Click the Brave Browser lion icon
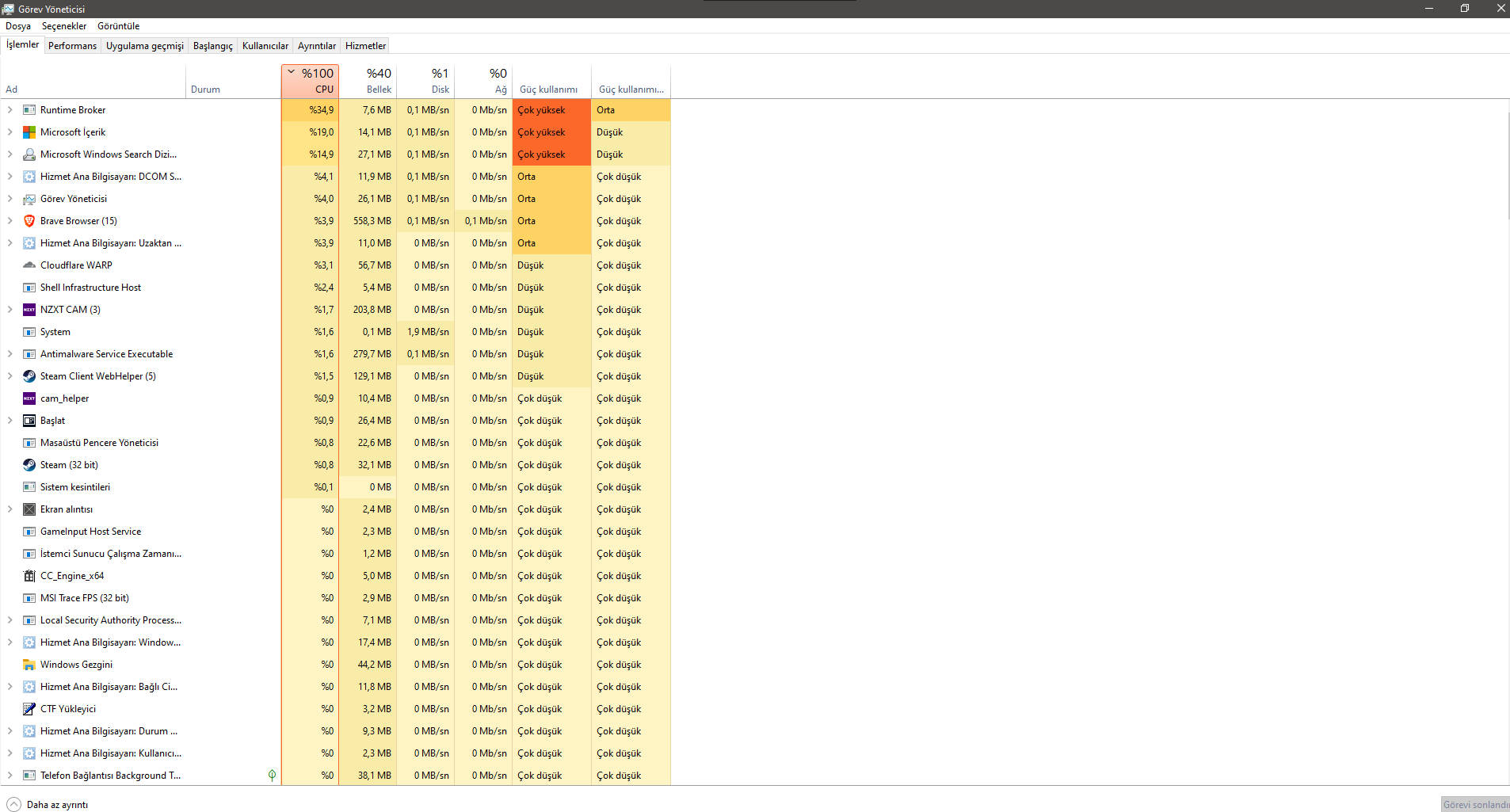1510x812 pixels. (29, 221)
